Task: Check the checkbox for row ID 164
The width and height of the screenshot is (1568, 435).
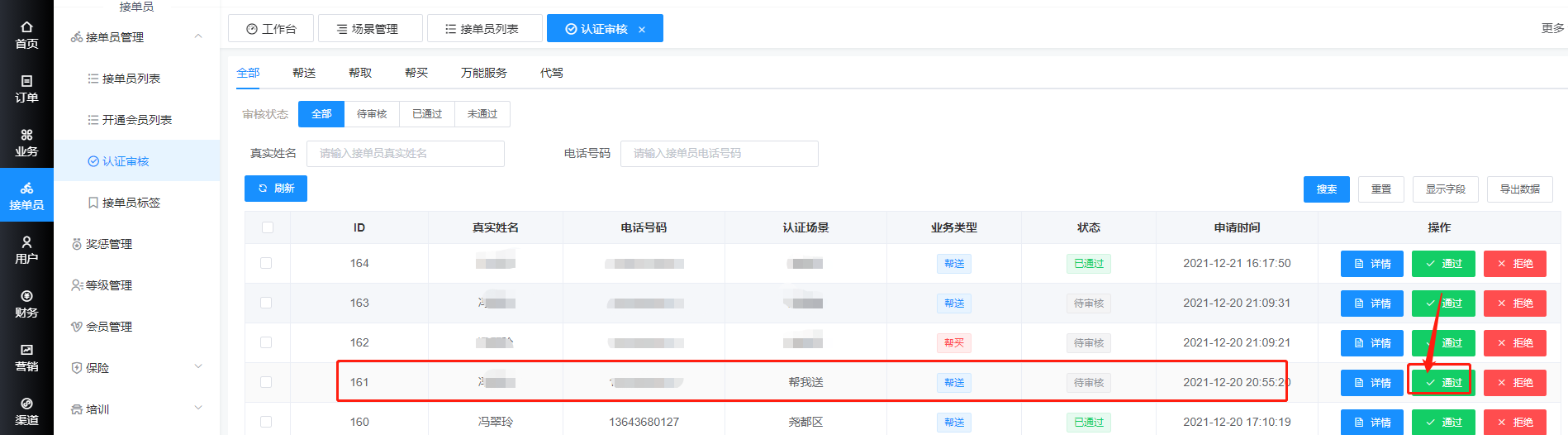Action: click(266, 263)
